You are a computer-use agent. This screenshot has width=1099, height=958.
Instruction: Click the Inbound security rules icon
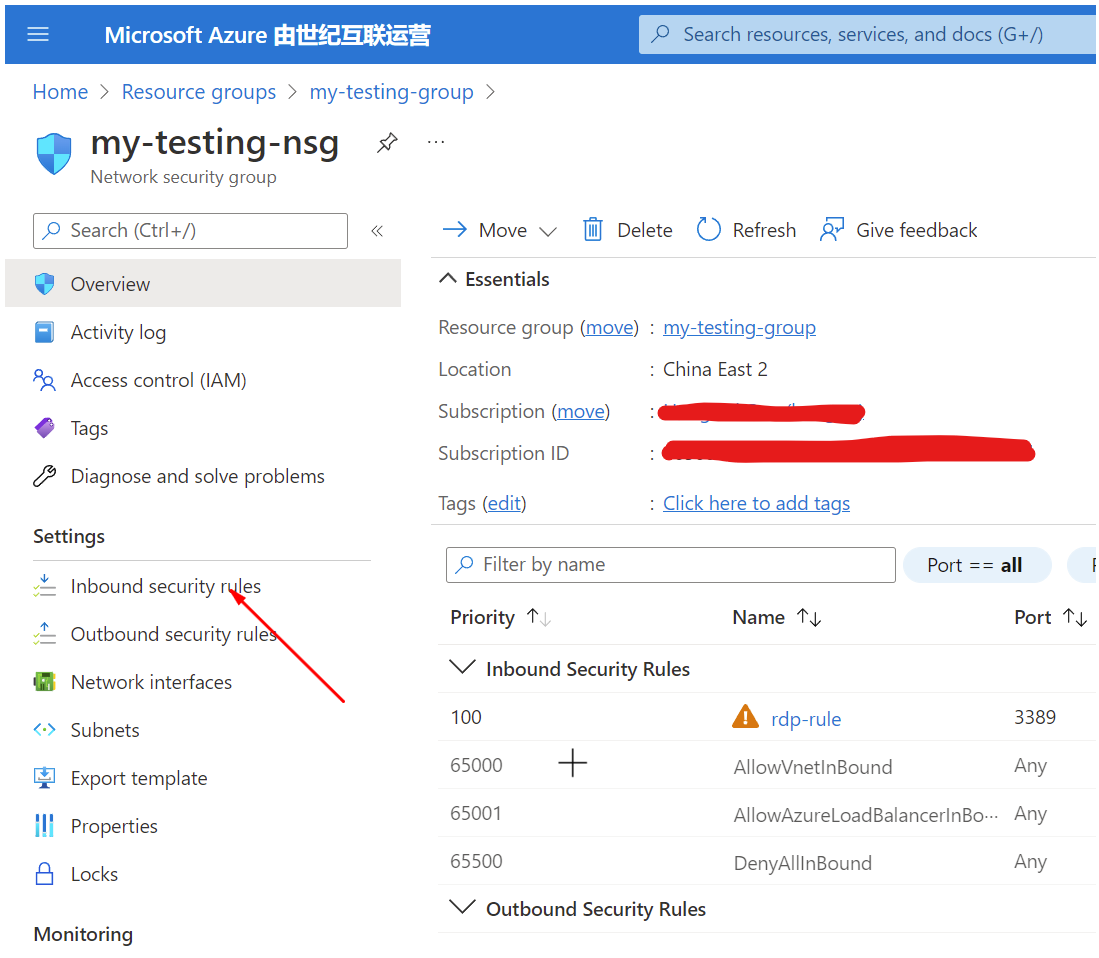tap(45, 585)
